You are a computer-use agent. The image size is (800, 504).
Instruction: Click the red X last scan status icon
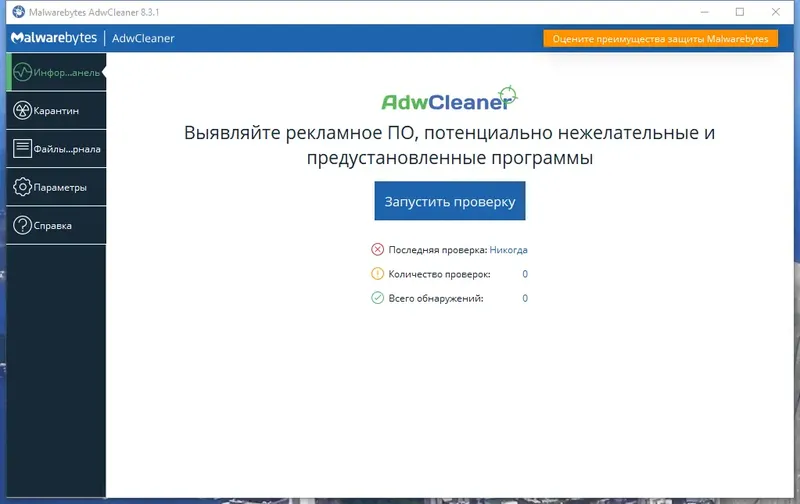coord(377,249)
